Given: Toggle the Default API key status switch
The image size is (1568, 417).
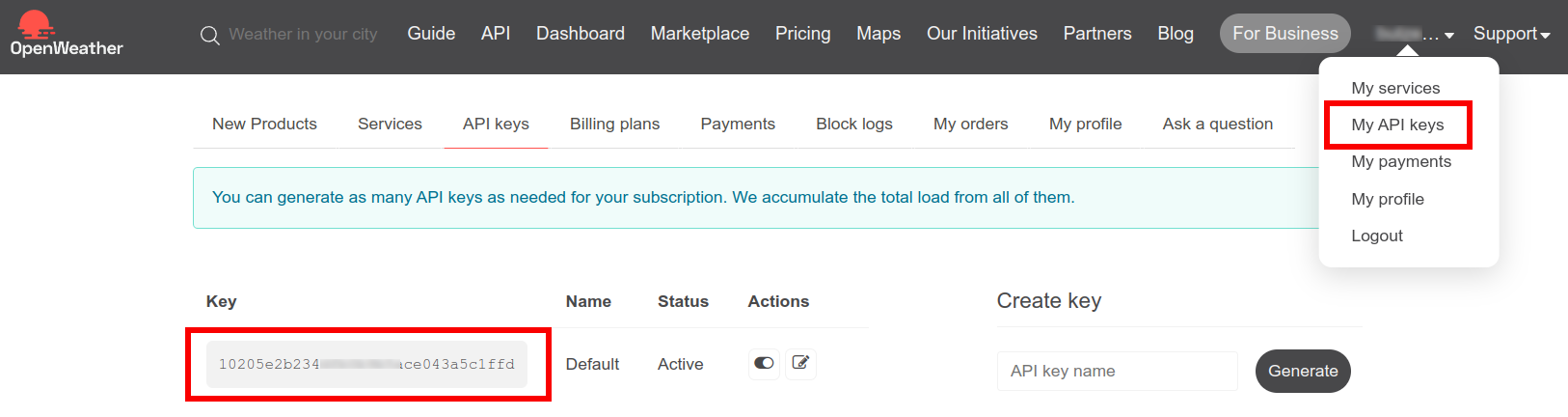Looking at the screenshot, I should click(x=764, y=363).
